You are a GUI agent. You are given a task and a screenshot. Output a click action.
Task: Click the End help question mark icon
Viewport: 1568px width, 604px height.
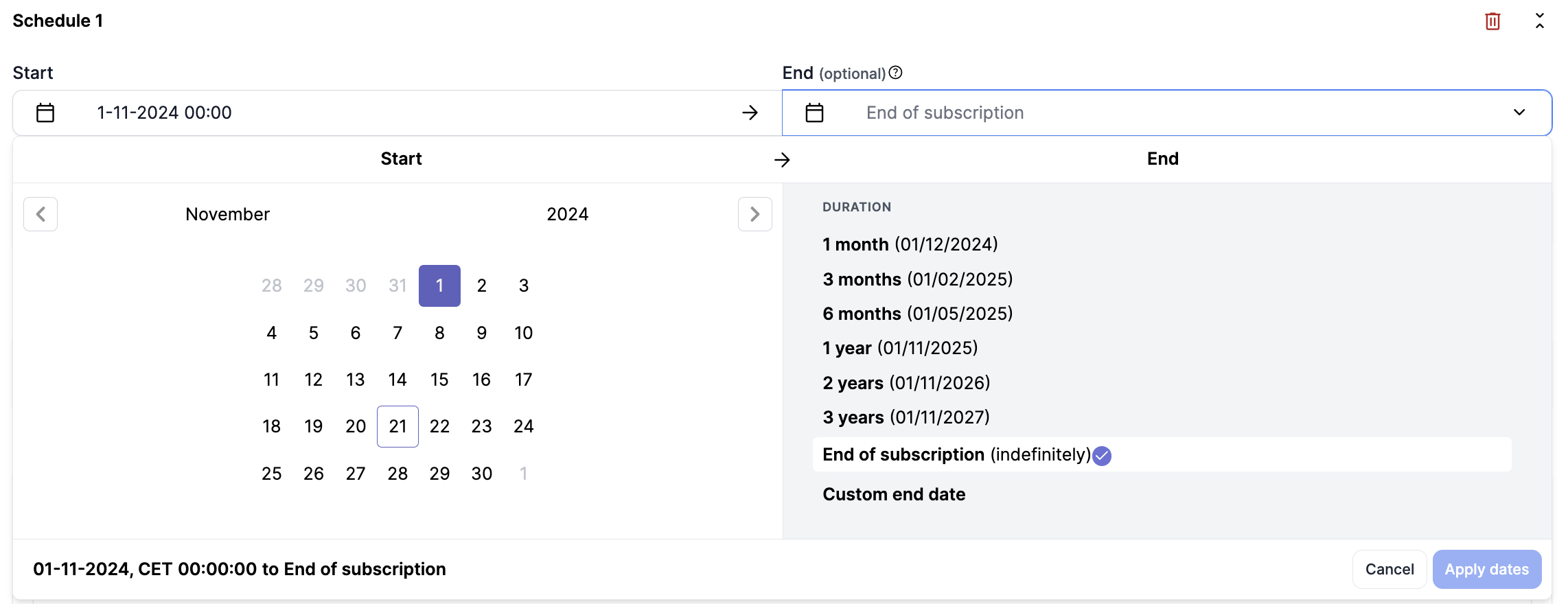pos(895,73)
